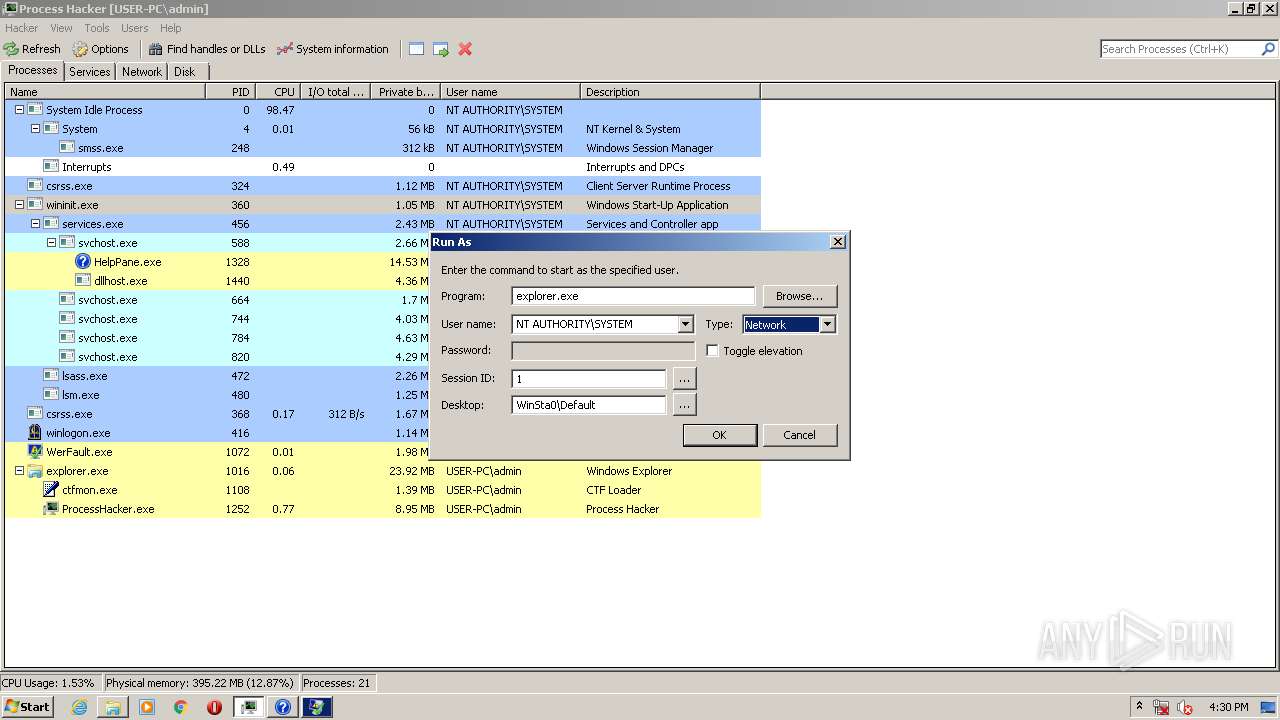Toggle the elevation checkbox
Image resolution: width=1280 pixels, height=720 pixels.
click(x=712, y=351)
